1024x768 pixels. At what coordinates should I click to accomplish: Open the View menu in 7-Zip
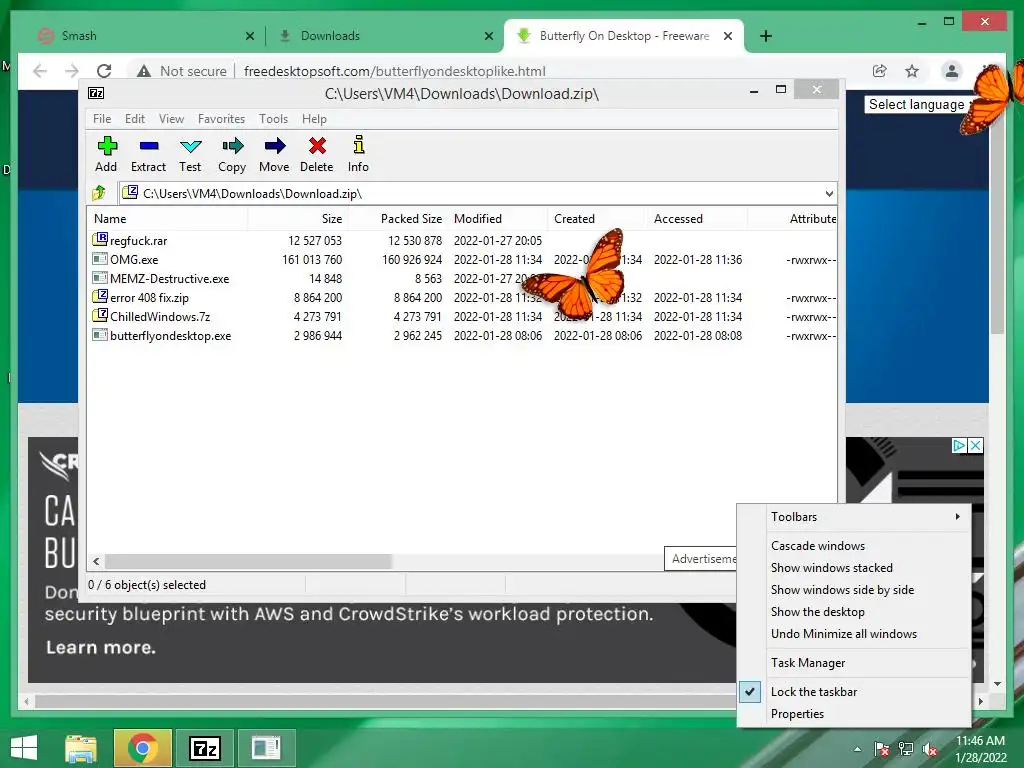[x=171, y=119]
